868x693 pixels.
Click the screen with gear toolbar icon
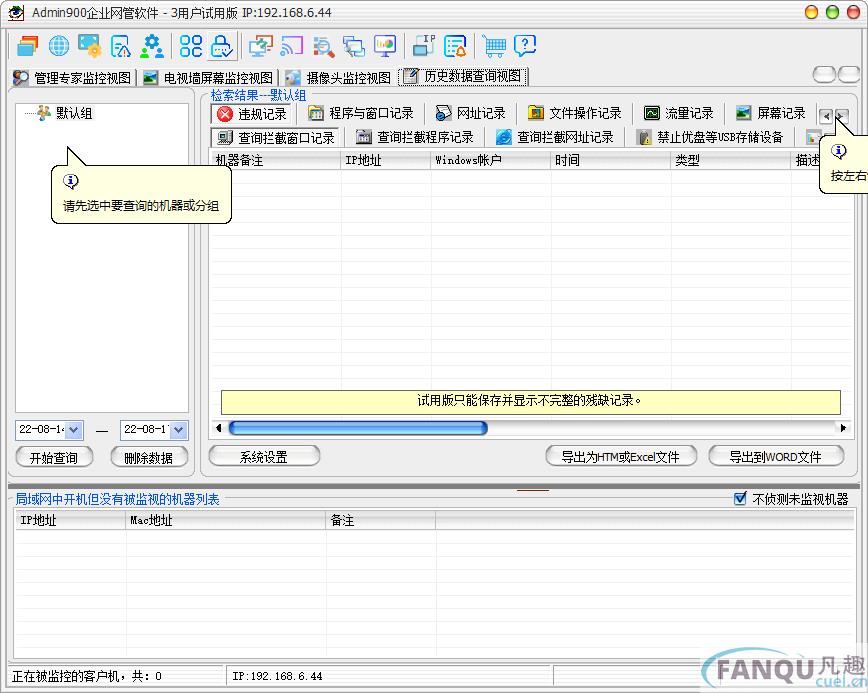(x=89, y=46)
